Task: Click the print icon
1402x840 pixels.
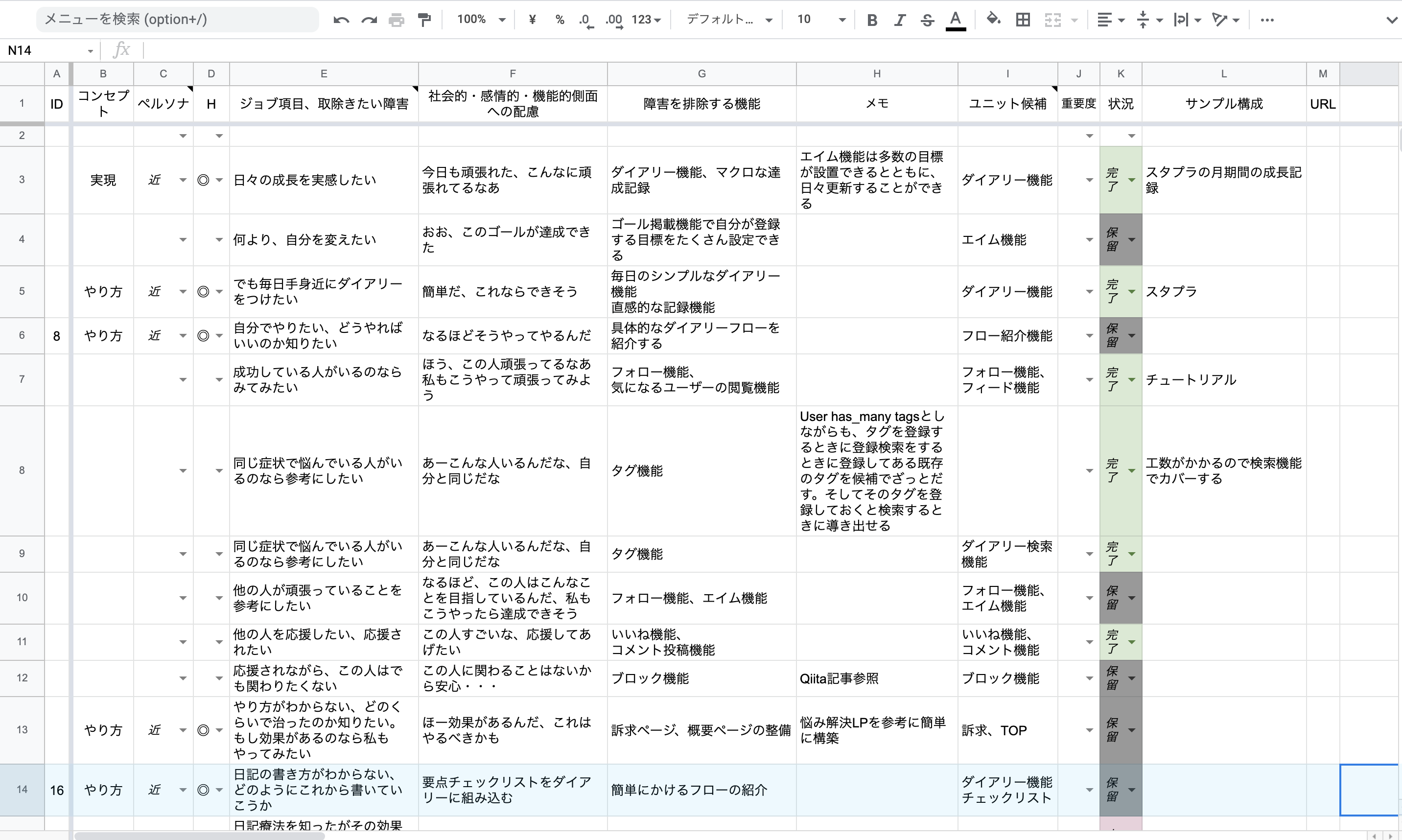Action: click(396, 21)
